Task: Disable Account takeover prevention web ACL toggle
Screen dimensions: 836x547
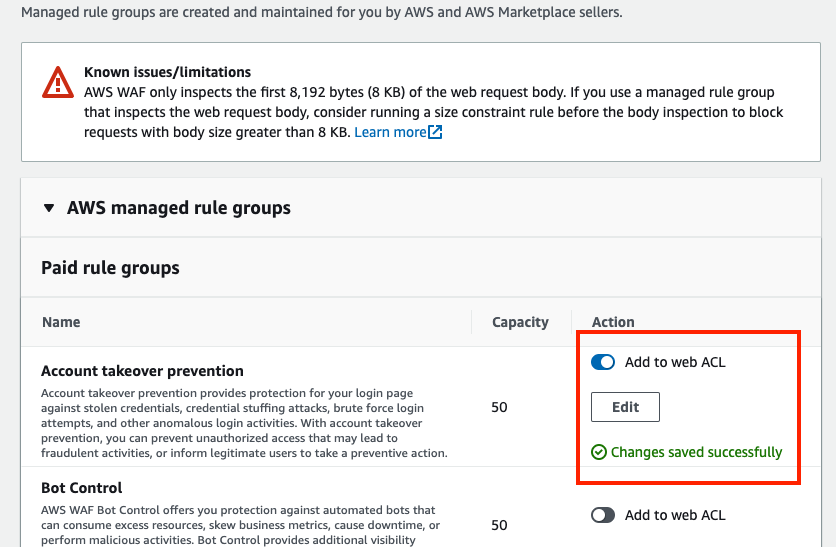Action: [x=603, y=362]
